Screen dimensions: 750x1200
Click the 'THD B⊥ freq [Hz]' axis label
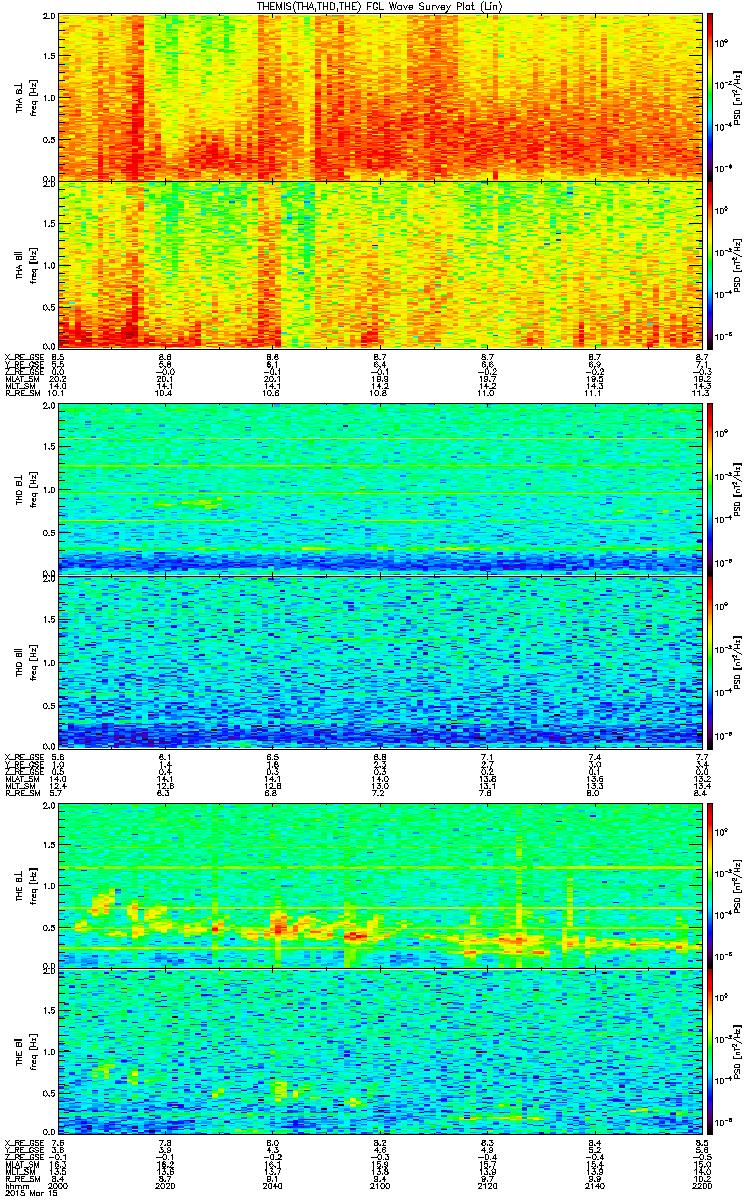tap(25, 488)
